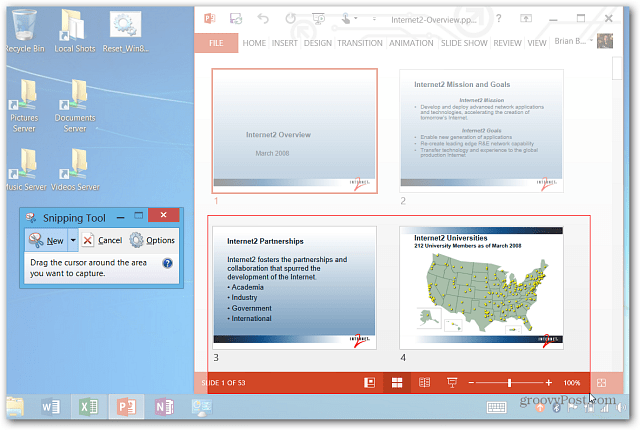Click Slide Sorter view status bar icon
640x430 pixels.
pyautogui.click(x=397, y=383)
